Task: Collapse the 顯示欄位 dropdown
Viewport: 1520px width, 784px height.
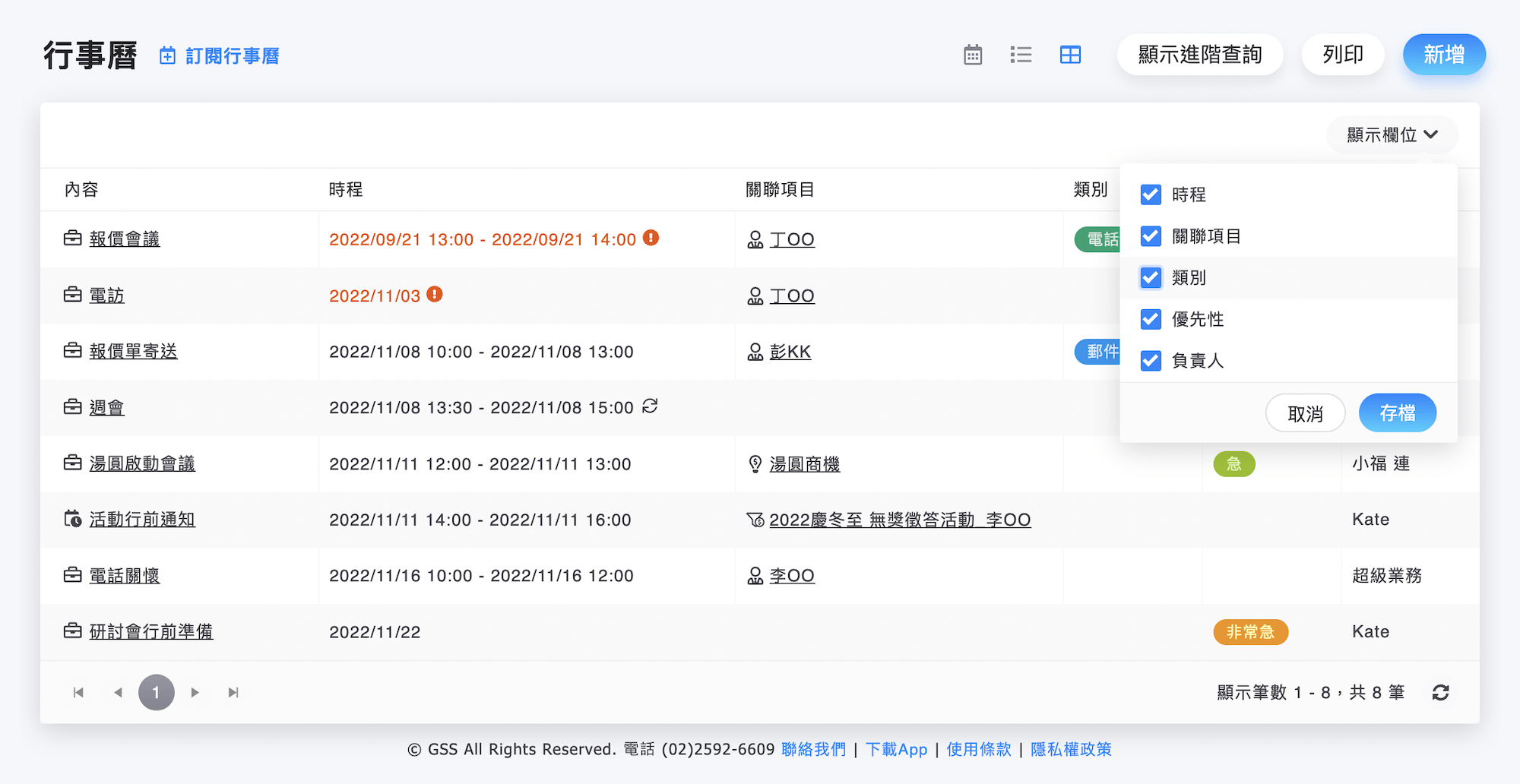Action: (1392, 134)
